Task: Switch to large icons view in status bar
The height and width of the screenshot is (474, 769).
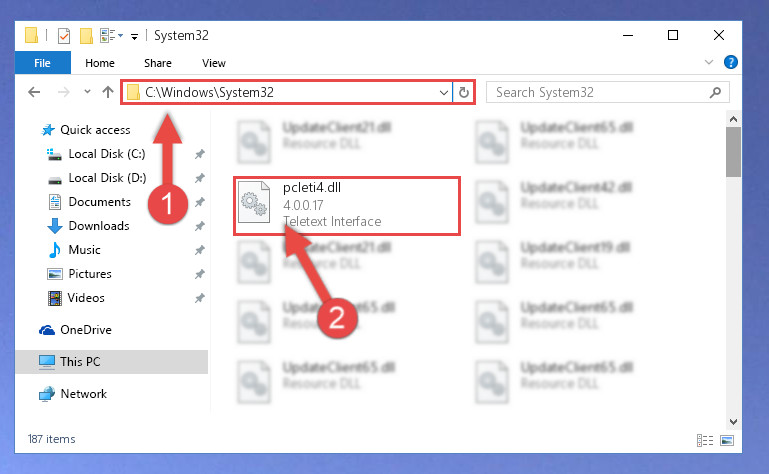Action: pos(727,440)
